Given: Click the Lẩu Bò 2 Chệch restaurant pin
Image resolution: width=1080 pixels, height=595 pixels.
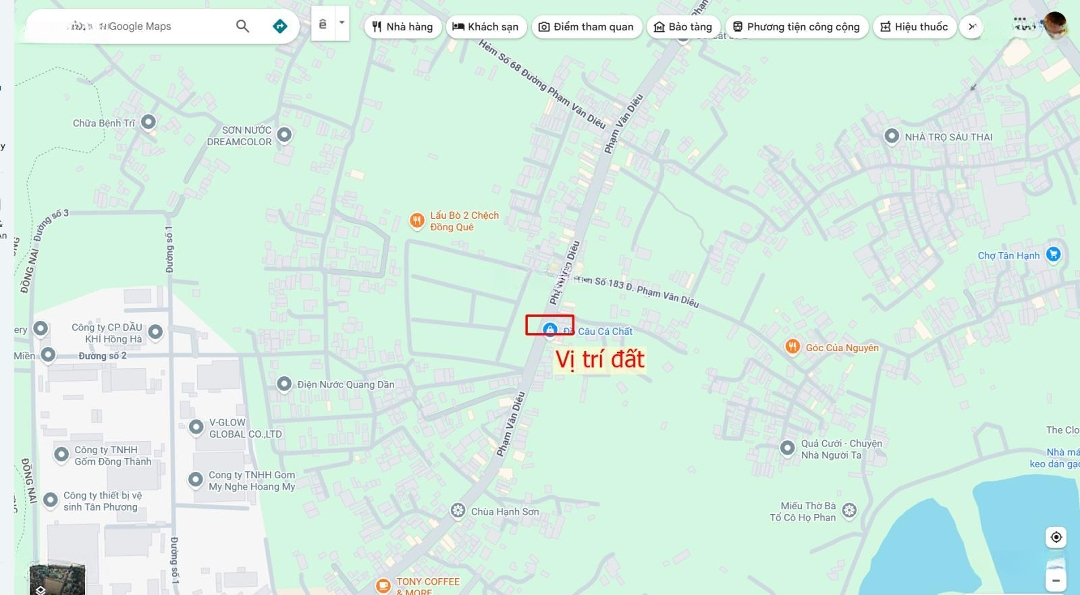Looking at the screenshot, I should tap(417, 220).
